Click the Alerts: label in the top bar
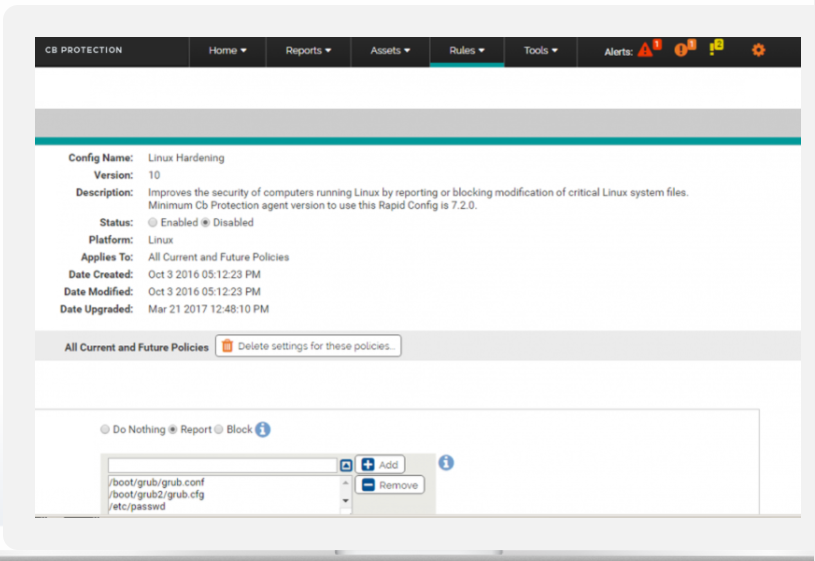The image size is (815, 561). click(618, 51)
